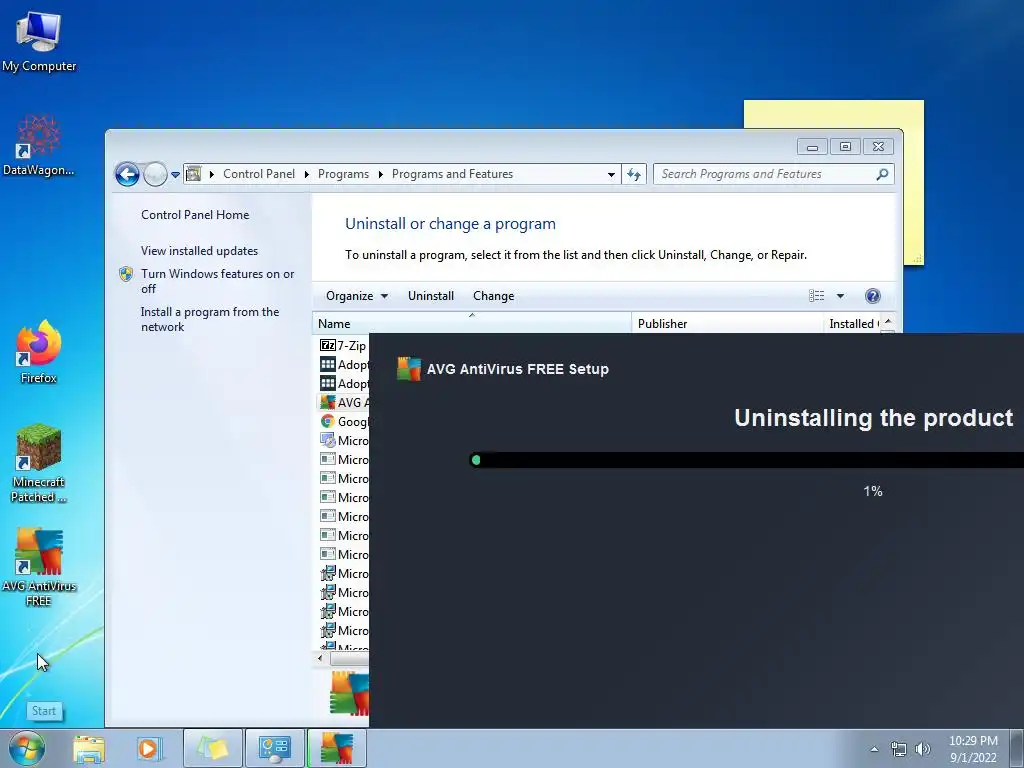Select AVG entry in program list
Screen dimensions: 1024x768
(x=342, y=402)
